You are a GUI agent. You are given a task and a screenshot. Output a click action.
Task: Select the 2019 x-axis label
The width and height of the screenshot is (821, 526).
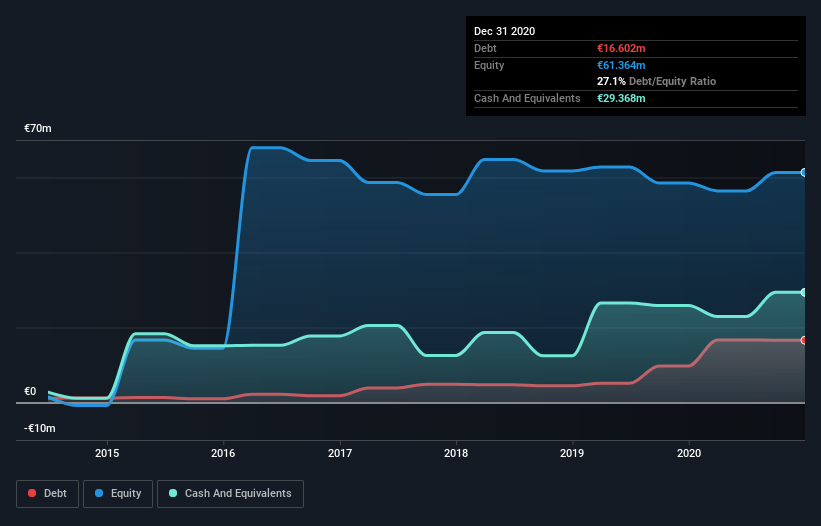pyautogui.click(x=572, y=451)
